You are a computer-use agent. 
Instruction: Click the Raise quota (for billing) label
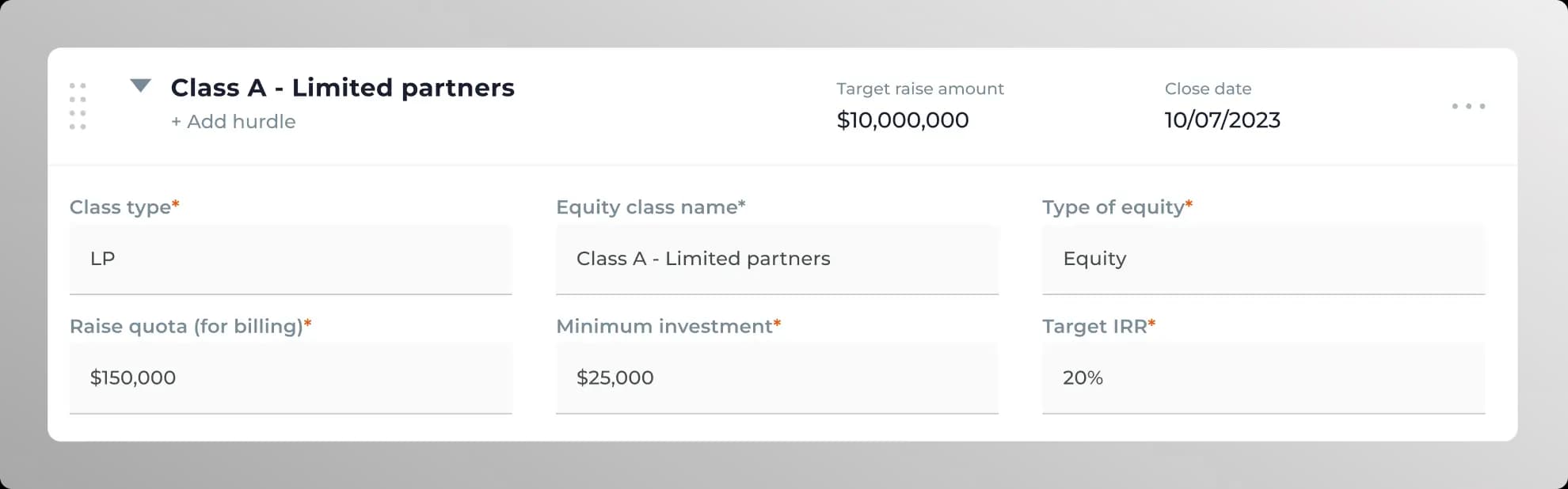186,327
